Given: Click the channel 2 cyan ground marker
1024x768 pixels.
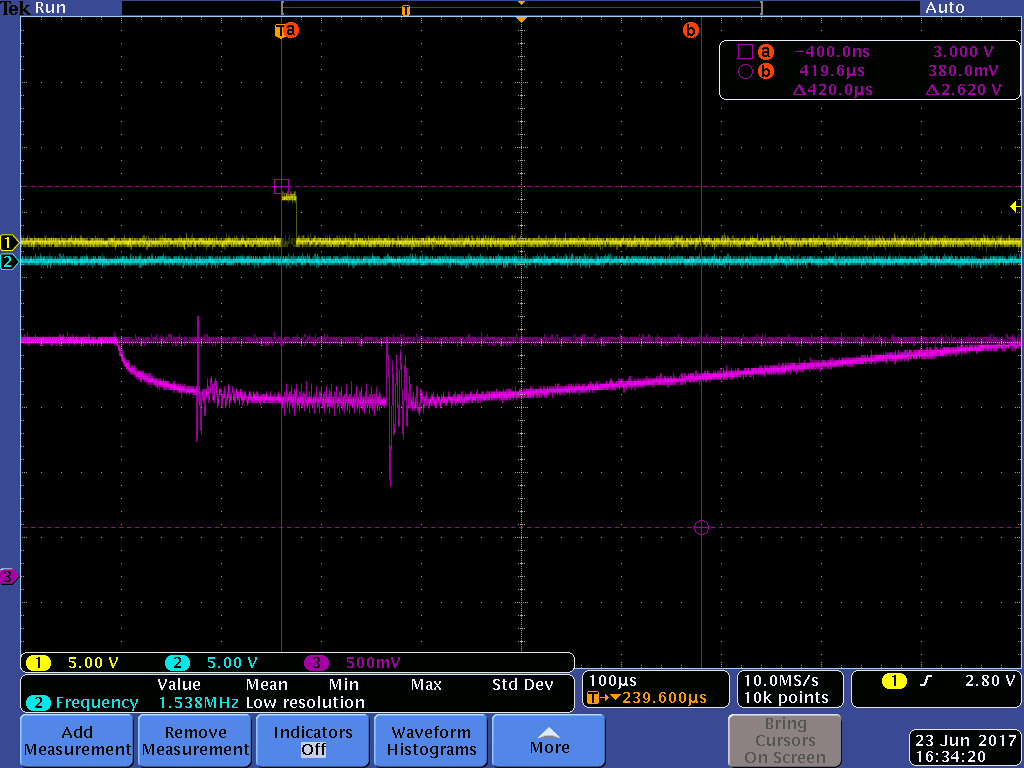Looking at the screenshot, I should tap(8, 262).
